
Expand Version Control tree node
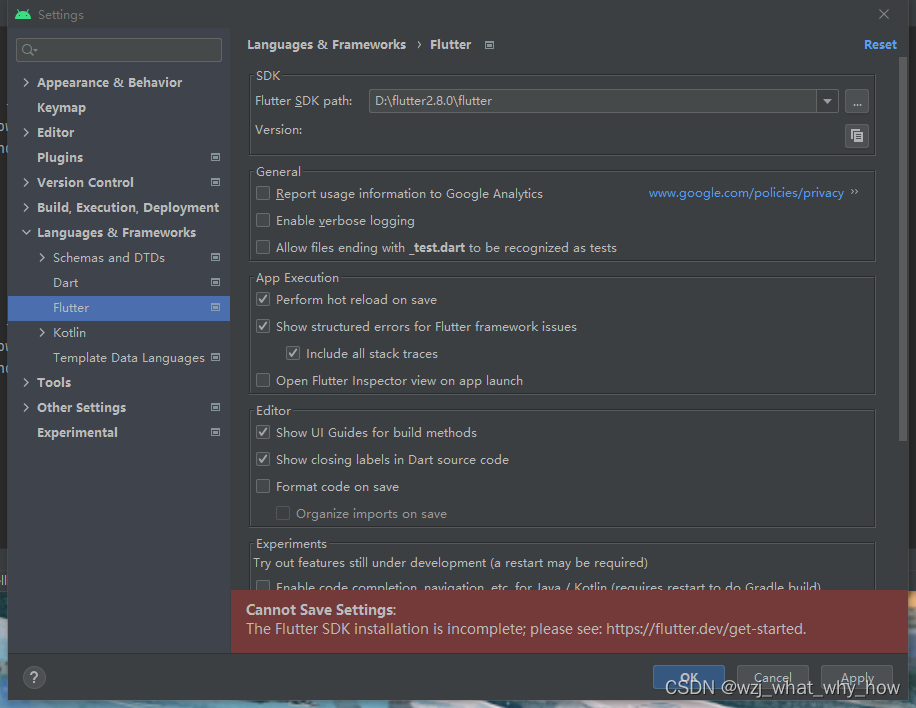(26, 182)
